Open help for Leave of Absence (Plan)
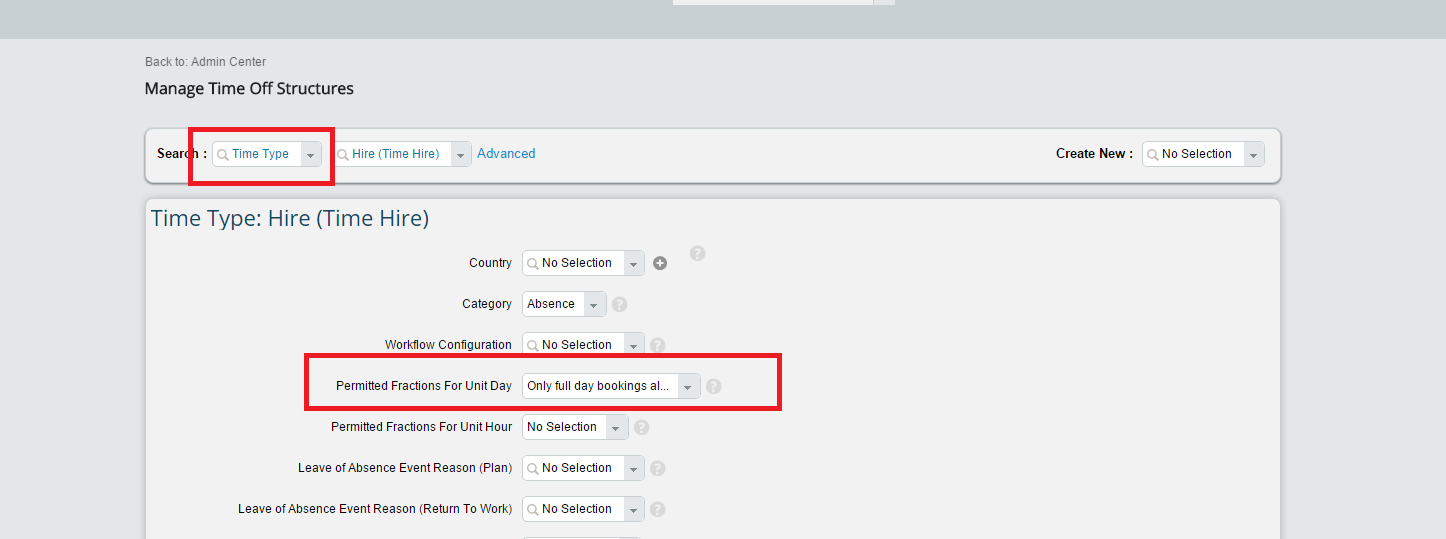 (x=658, y=468)
